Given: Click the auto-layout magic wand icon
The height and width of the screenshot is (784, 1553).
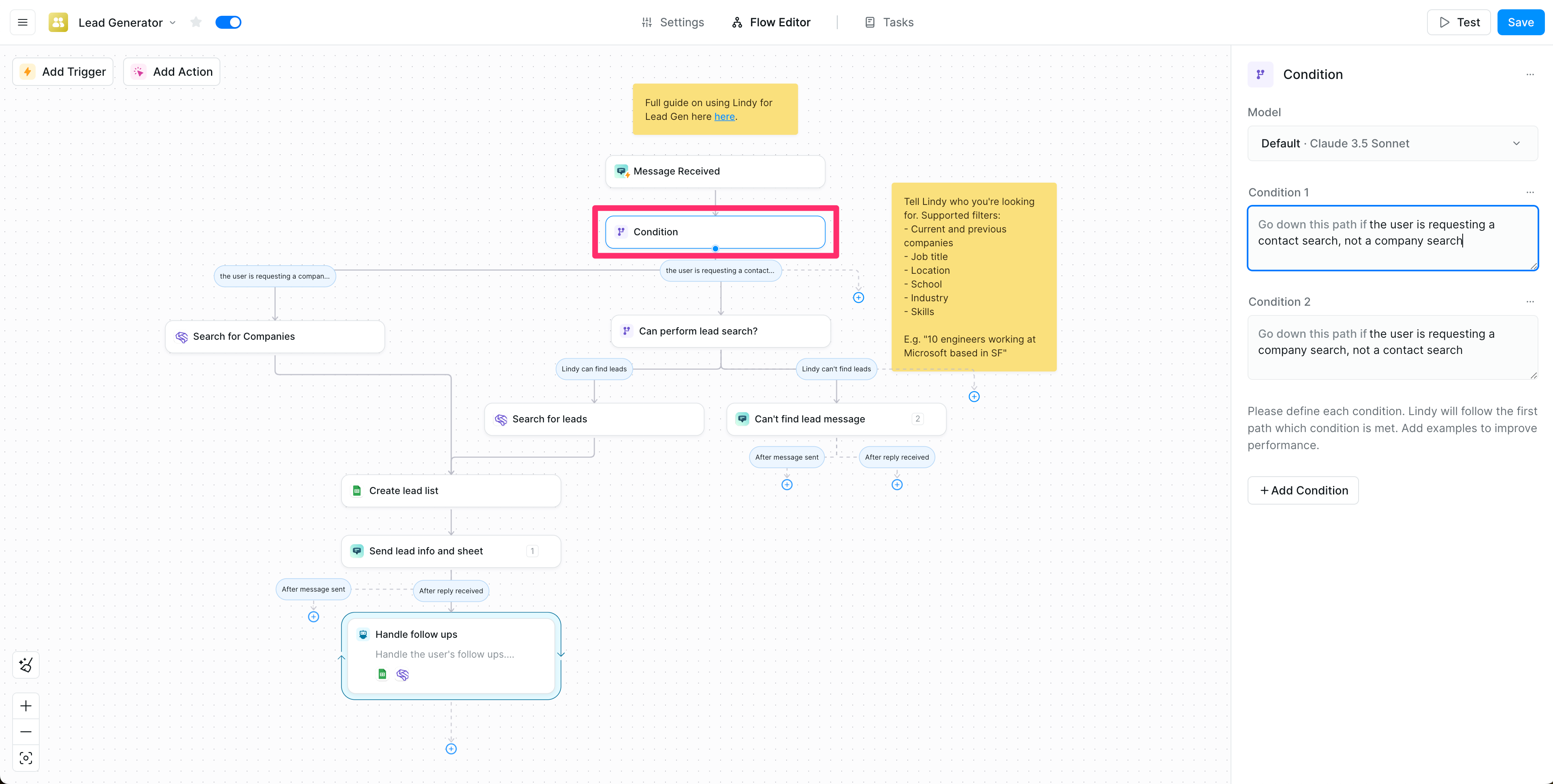Looking at the screenshot, I should [26, 665].
